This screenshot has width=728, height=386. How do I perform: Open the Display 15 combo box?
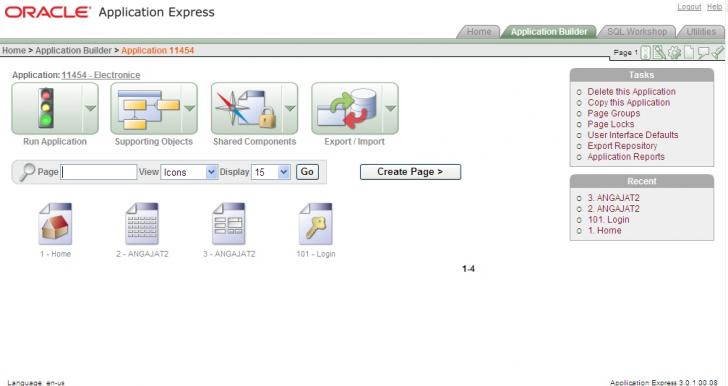[x=271, y=172]
